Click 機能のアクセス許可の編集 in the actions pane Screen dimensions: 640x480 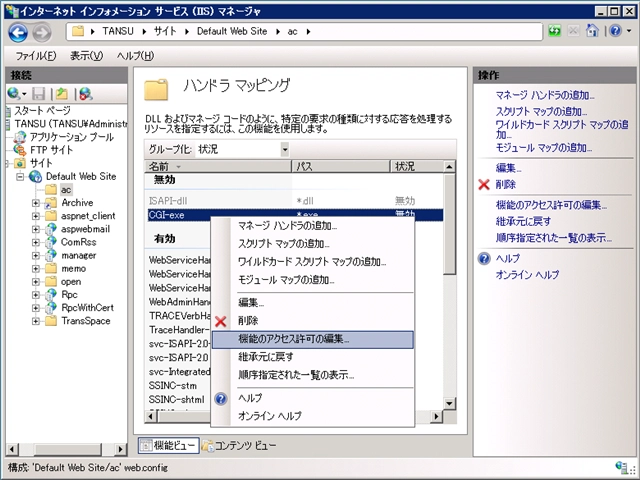click(551, 205)
